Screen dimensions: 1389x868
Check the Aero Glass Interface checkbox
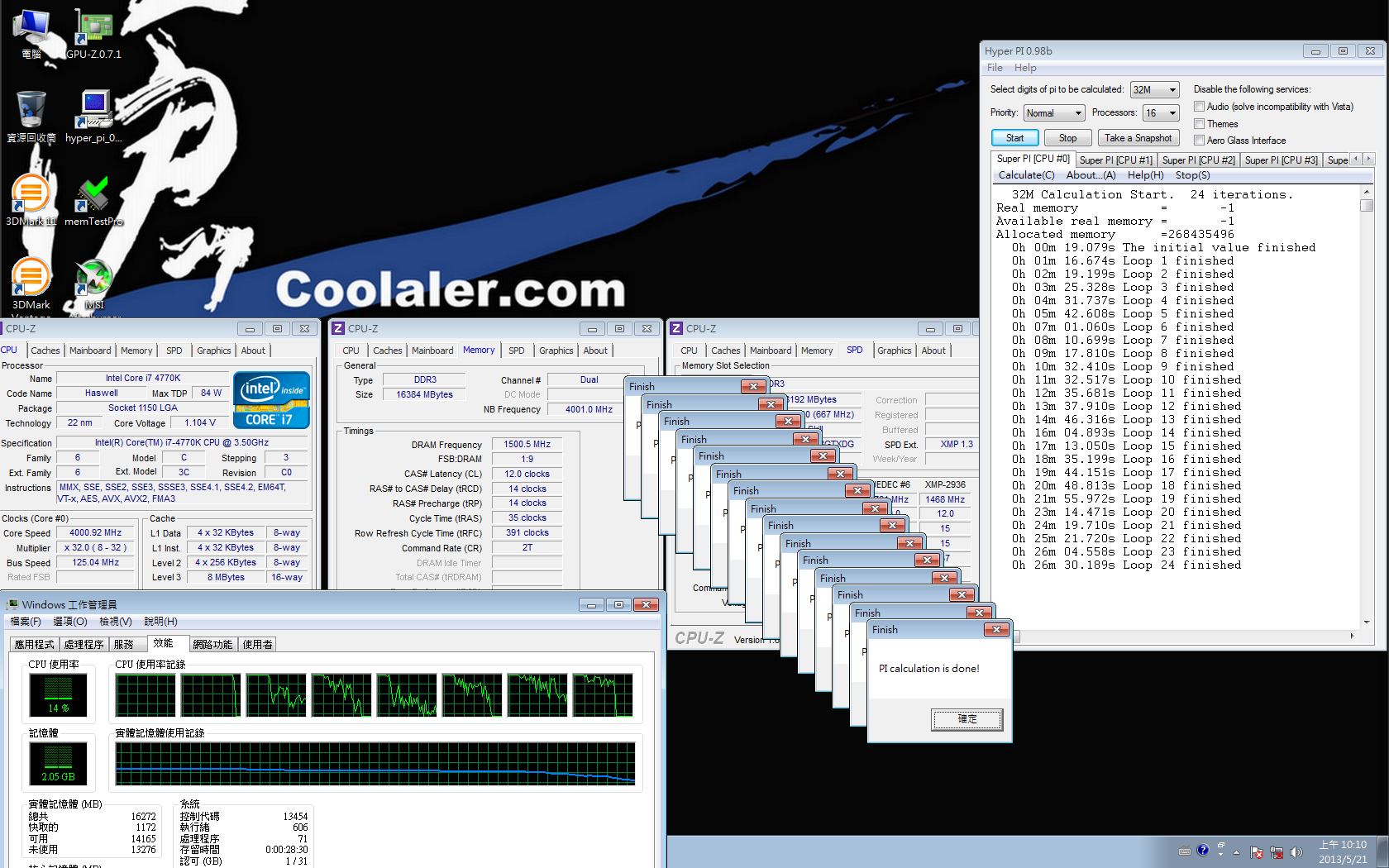[1199, 141]
